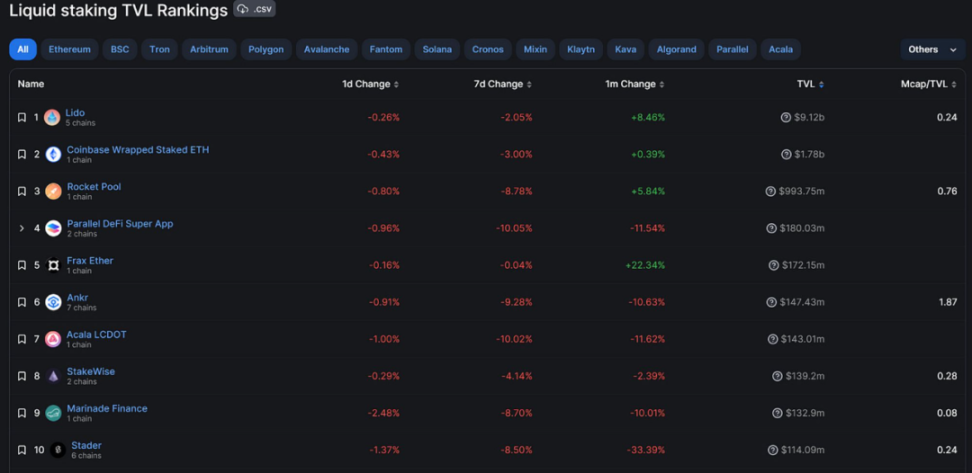Open TVL info icon next to $1.78b
Screen dimensions: 972x473
[785, 154]
